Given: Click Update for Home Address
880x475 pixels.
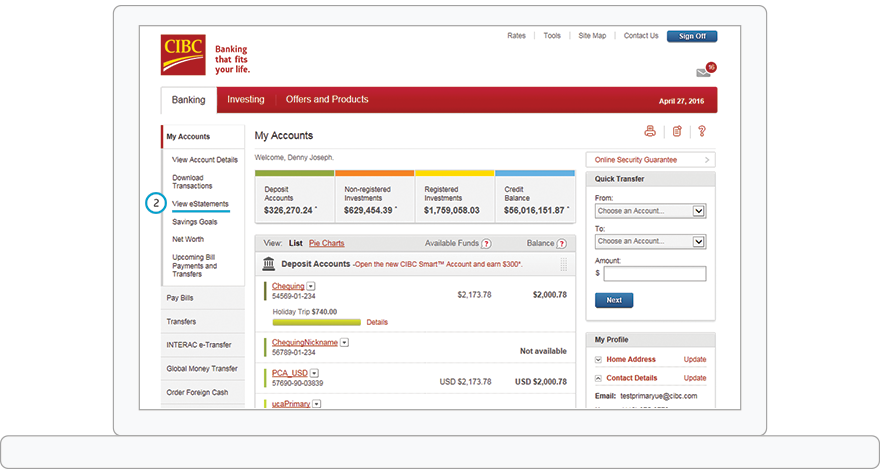Looking at the screenshot, I should (x=695, y=359).
